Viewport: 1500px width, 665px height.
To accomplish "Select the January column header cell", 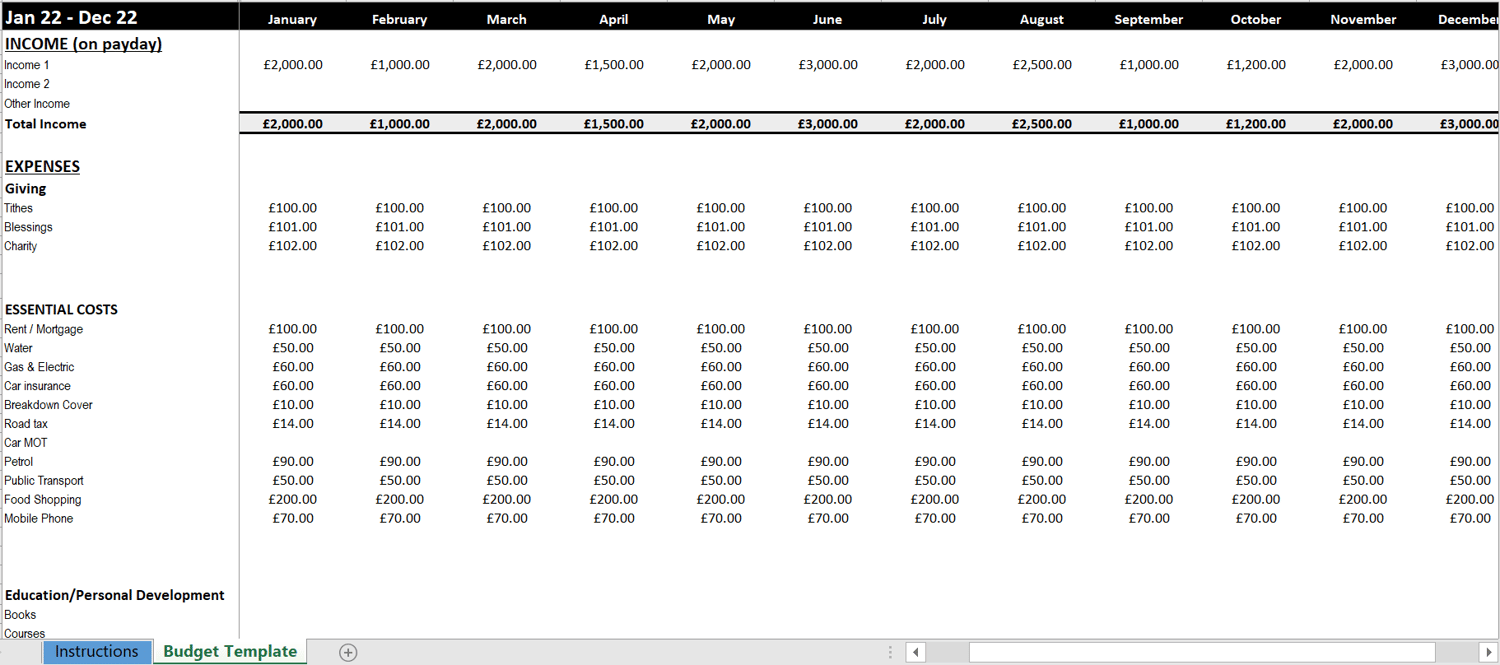I will [x=293, y=19].
